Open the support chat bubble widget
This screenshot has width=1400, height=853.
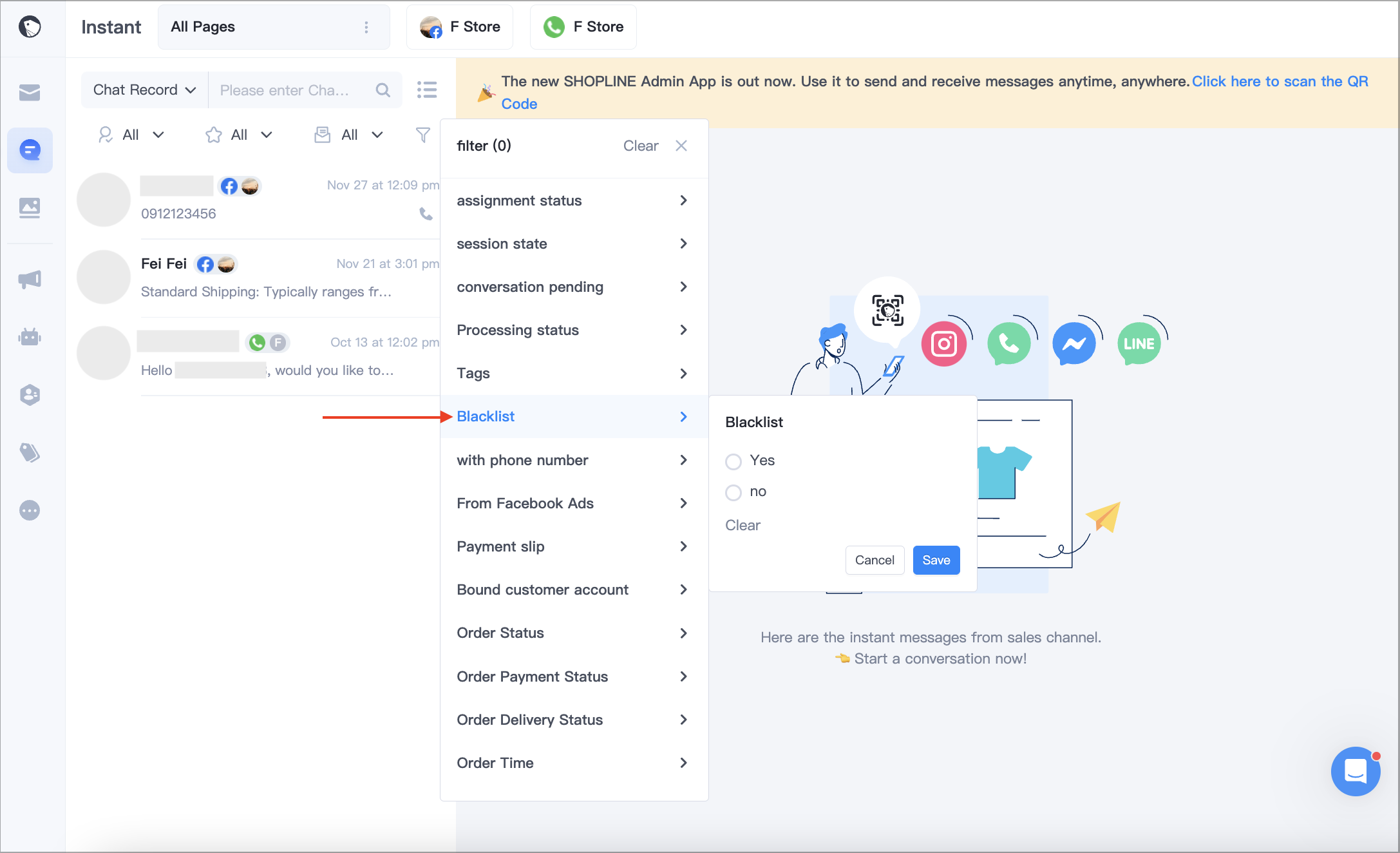click(x=1356, y=771)
